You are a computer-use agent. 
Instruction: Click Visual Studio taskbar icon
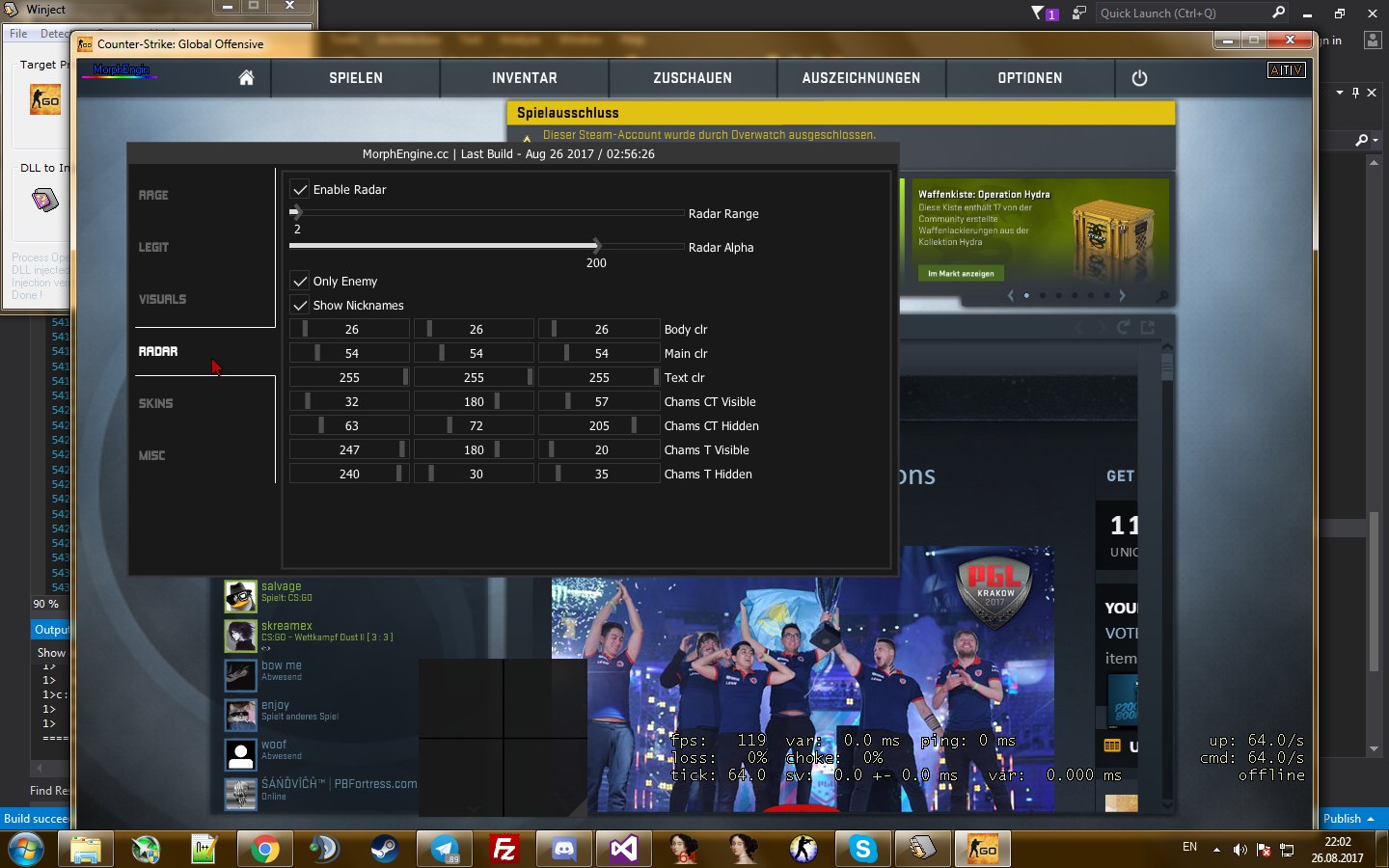point(624,849)
